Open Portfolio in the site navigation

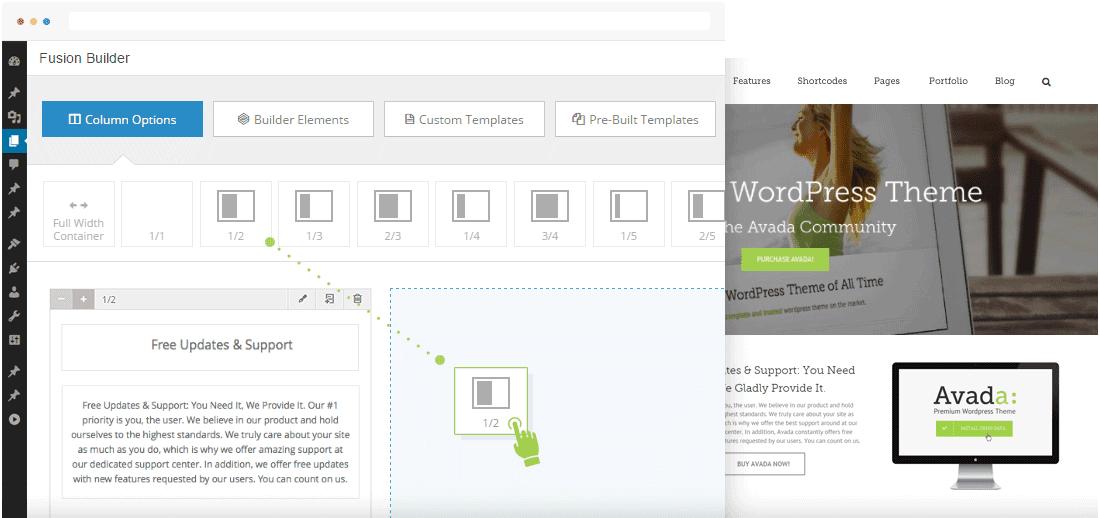click(948, 81)
